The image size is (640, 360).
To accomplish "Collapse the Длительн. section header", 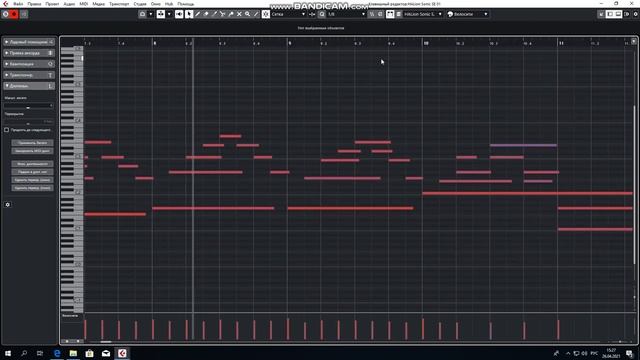I will 29,86.
